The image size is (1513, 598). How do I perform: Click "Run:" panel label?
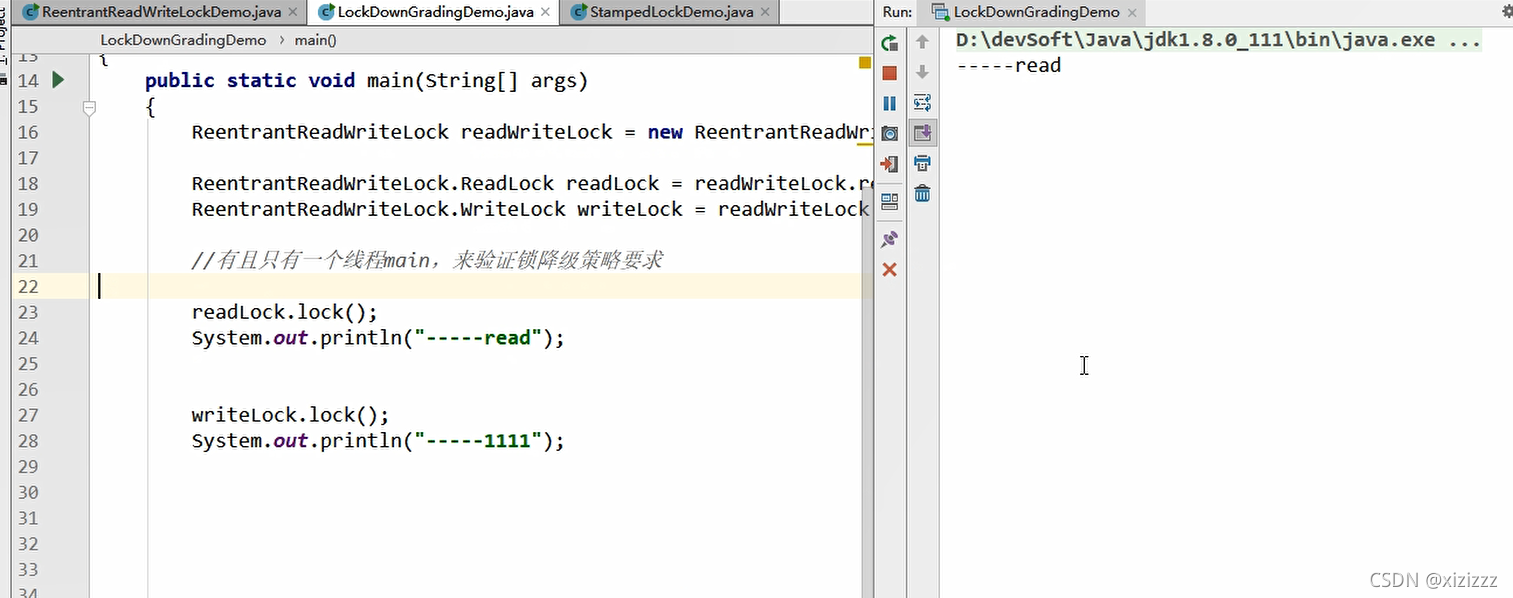897,12
